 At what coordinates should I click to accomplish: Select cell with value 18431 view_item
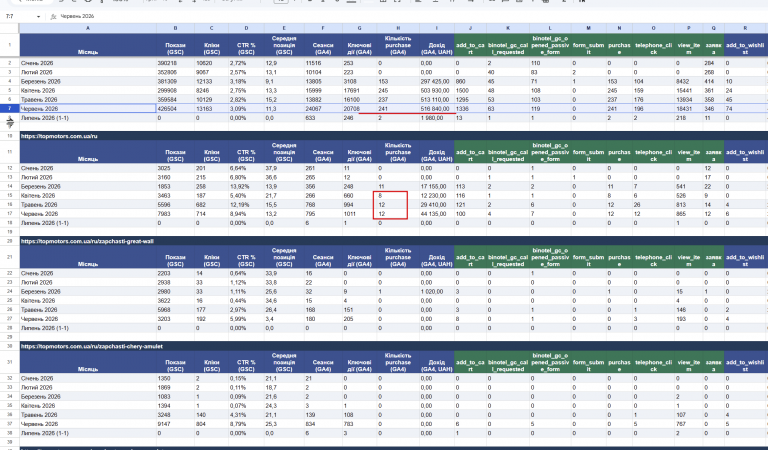(x=690, y=109)
